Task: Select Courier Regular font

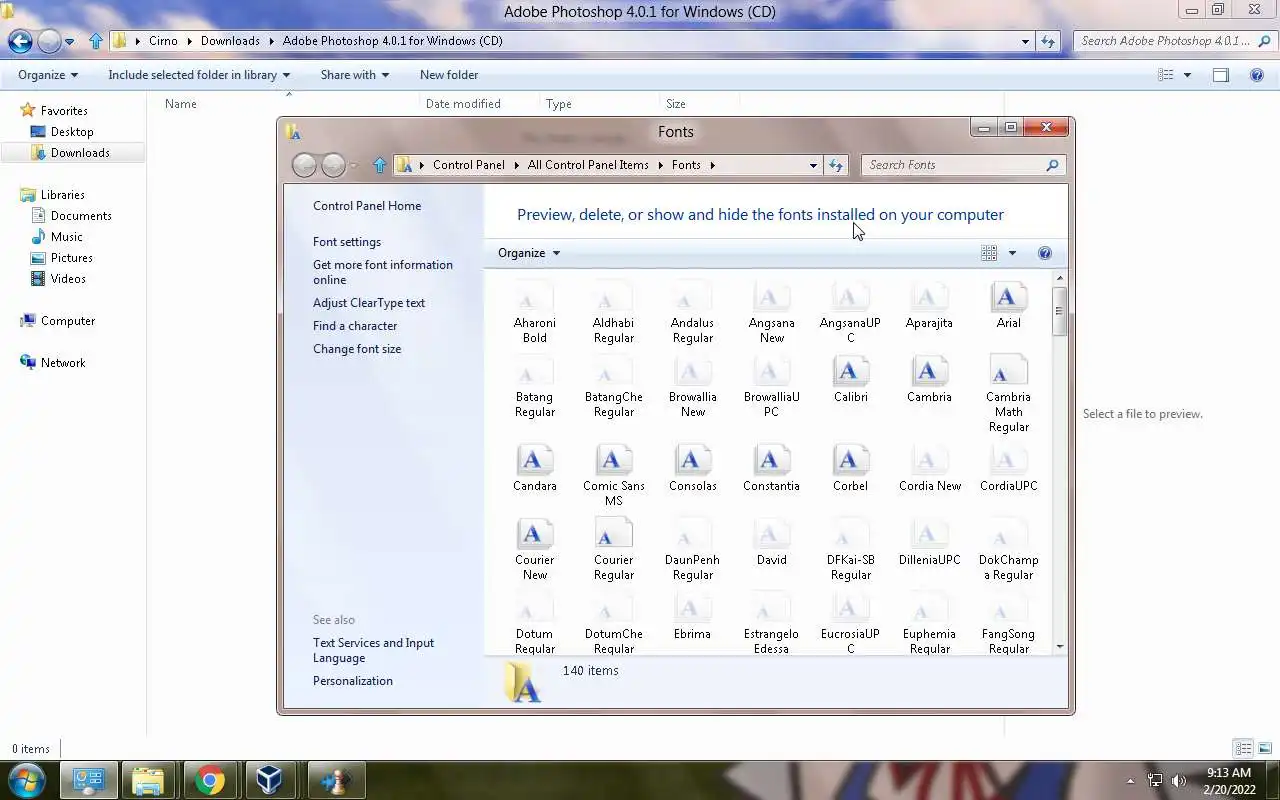Action: click(x=613, y=550)
